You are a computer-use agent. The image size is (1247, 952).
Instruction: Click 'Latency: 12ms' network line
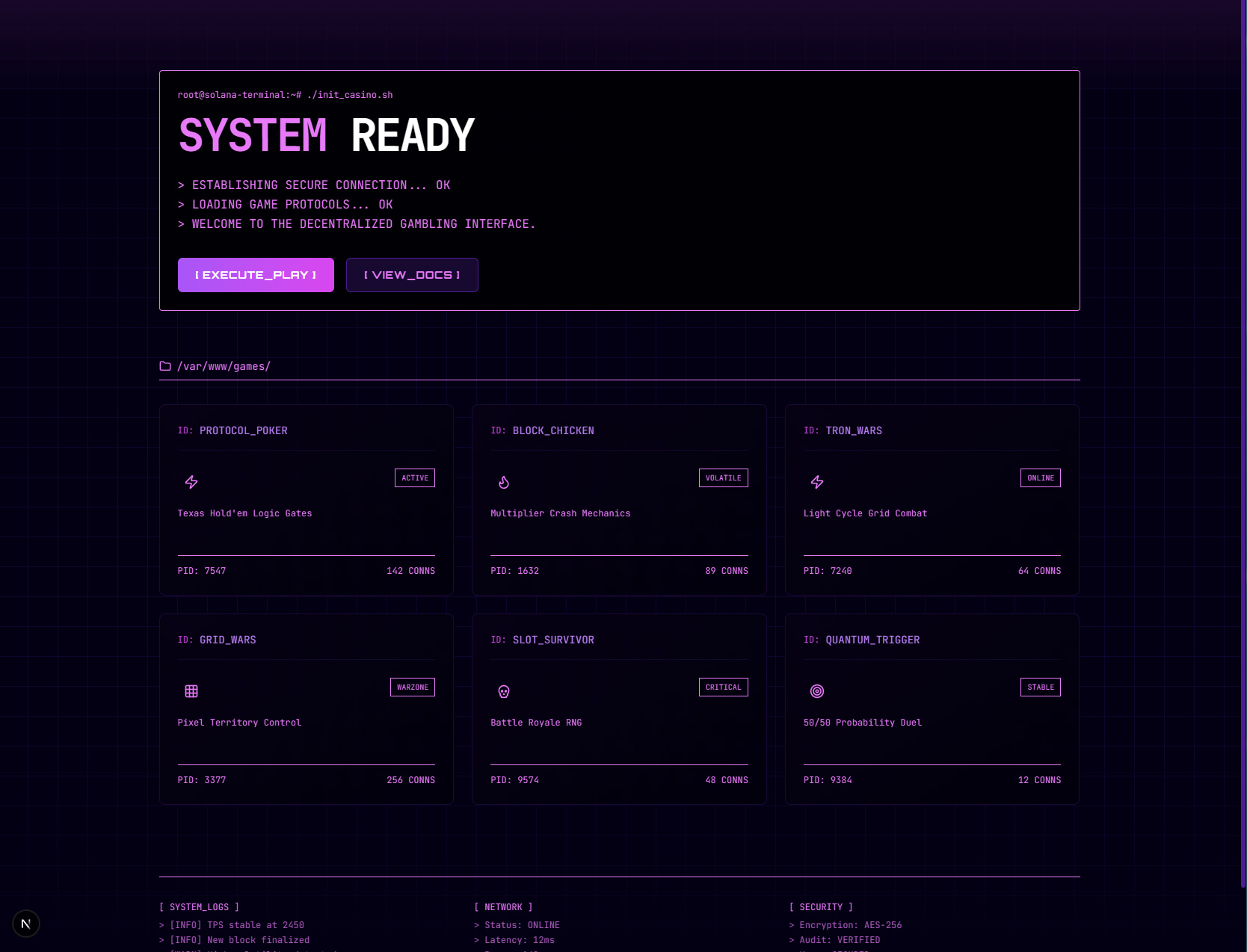(x=514, y=940)
